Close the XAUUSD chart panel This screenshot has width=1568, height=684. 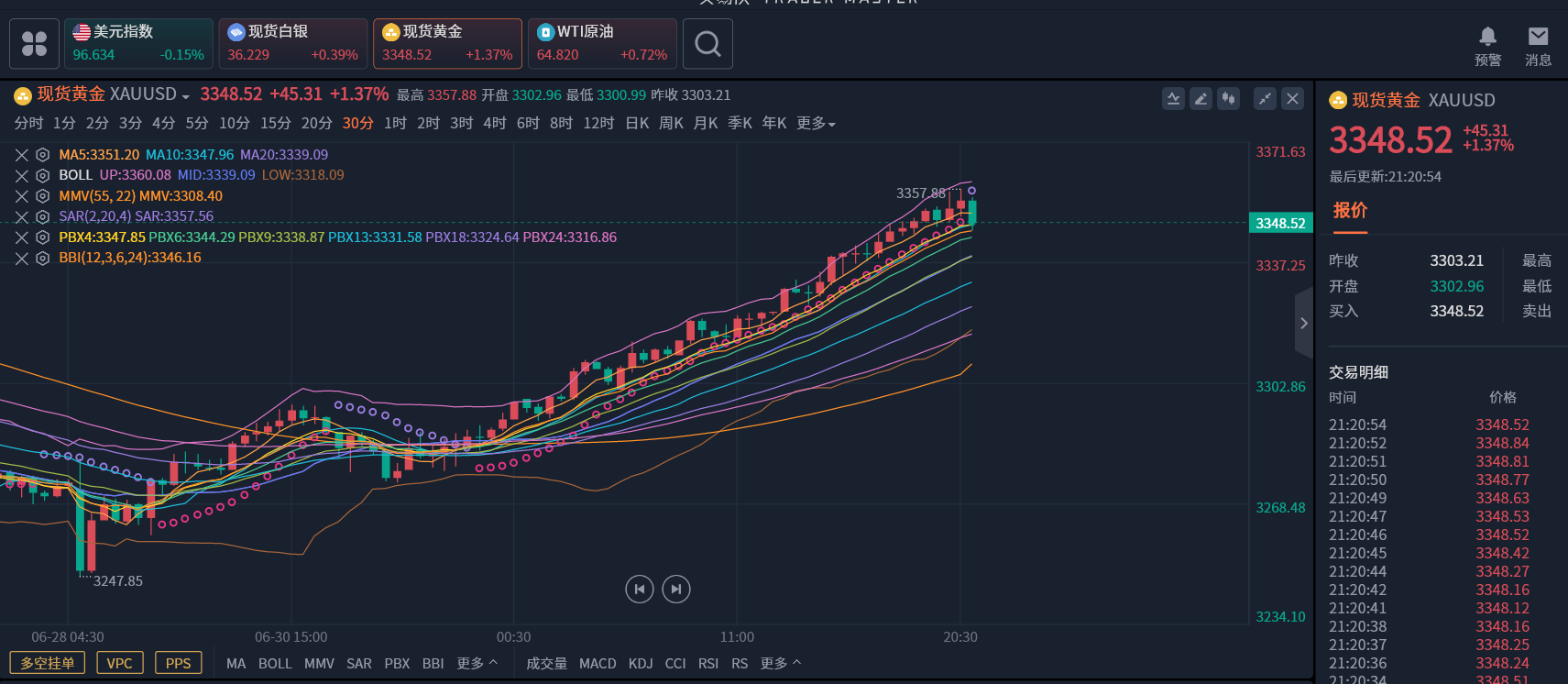[1292, 99]
